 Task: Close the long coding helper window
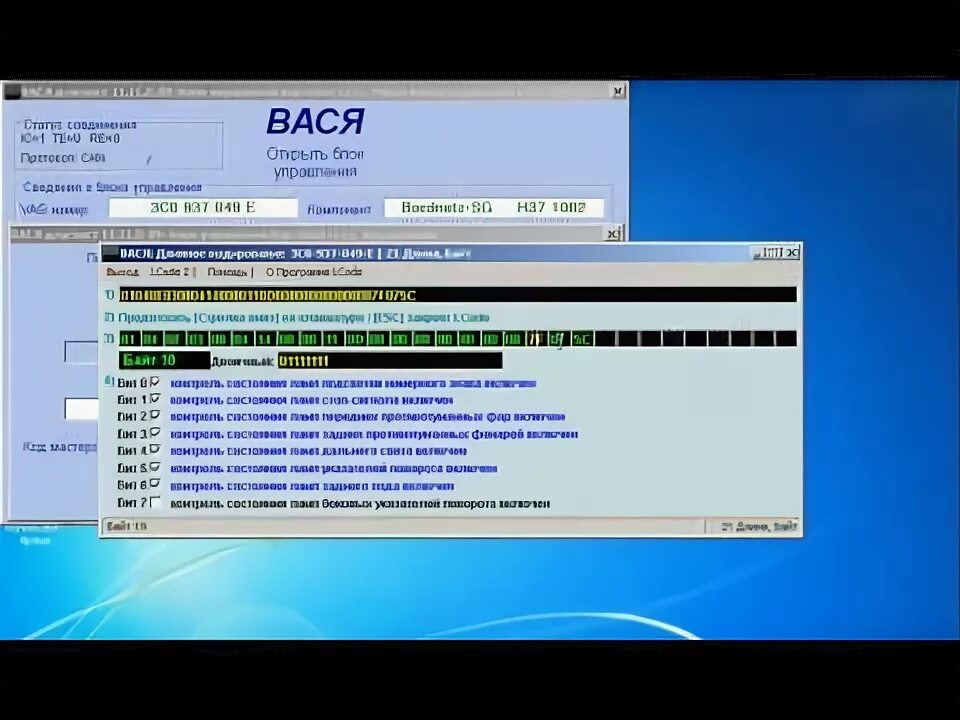pyautogui.click(x=792, y=253)
